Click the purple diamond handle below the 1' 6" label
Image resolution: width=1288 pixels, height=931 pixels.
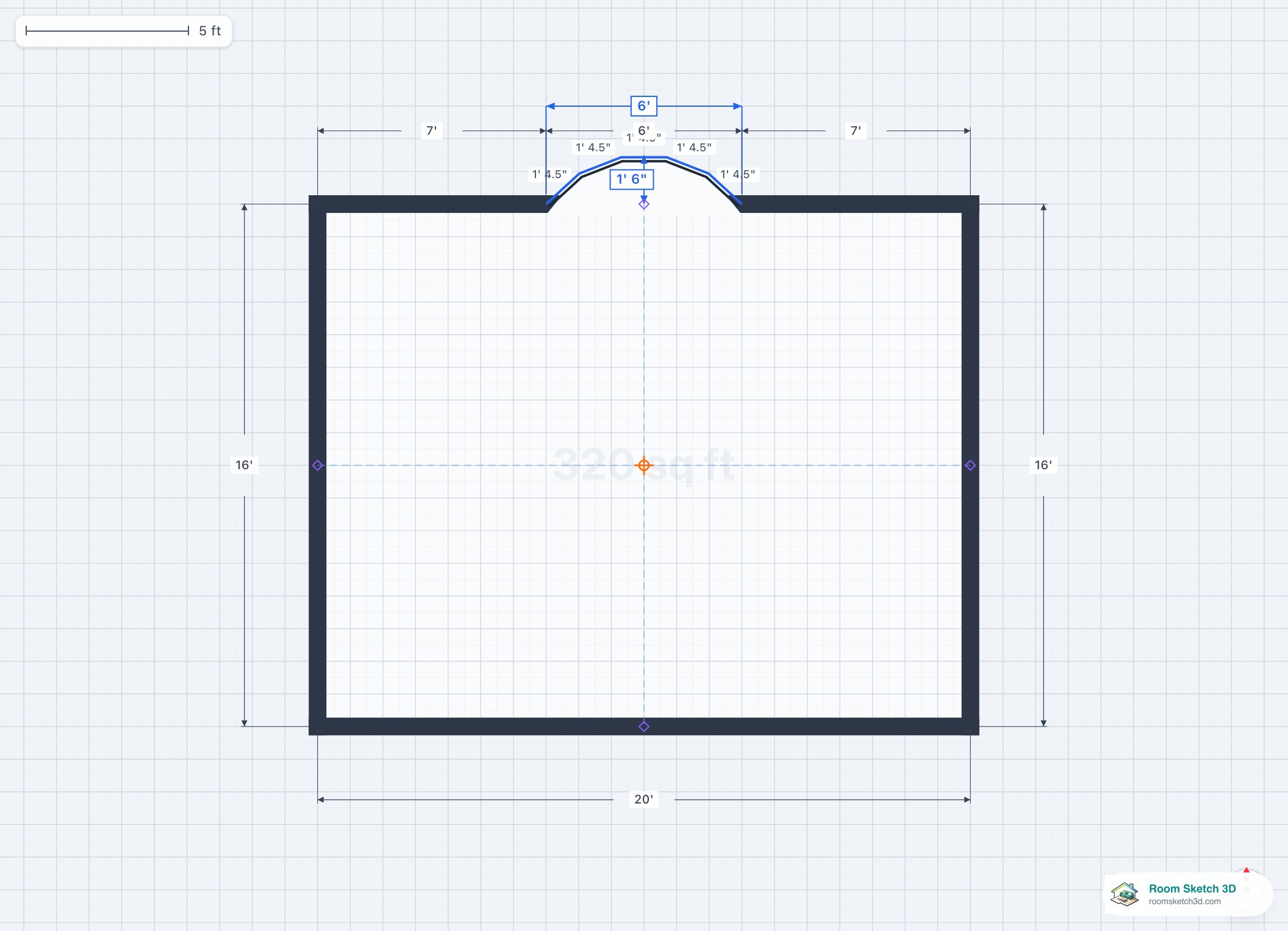pos(643,204)
